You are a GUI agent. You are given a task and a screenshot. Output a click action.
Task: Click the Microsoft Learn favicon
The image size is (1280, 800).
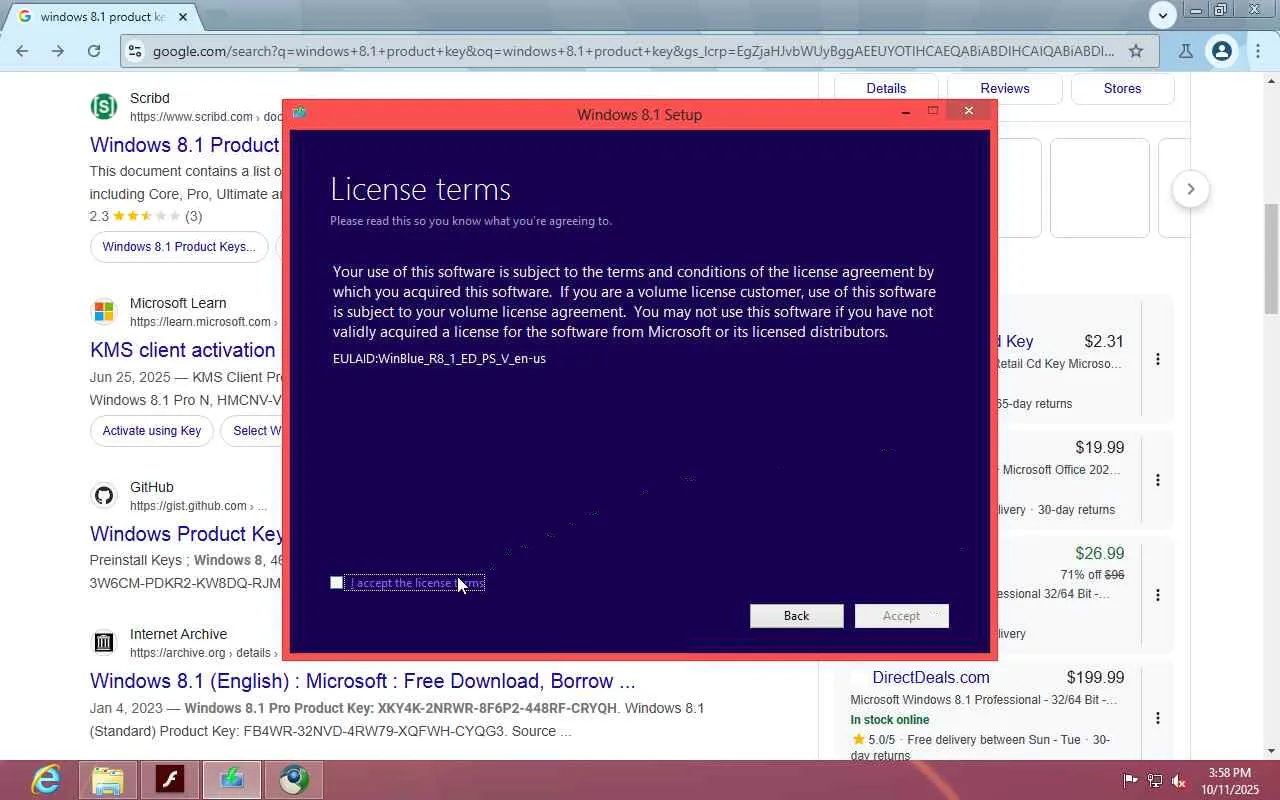click(104, 312)
